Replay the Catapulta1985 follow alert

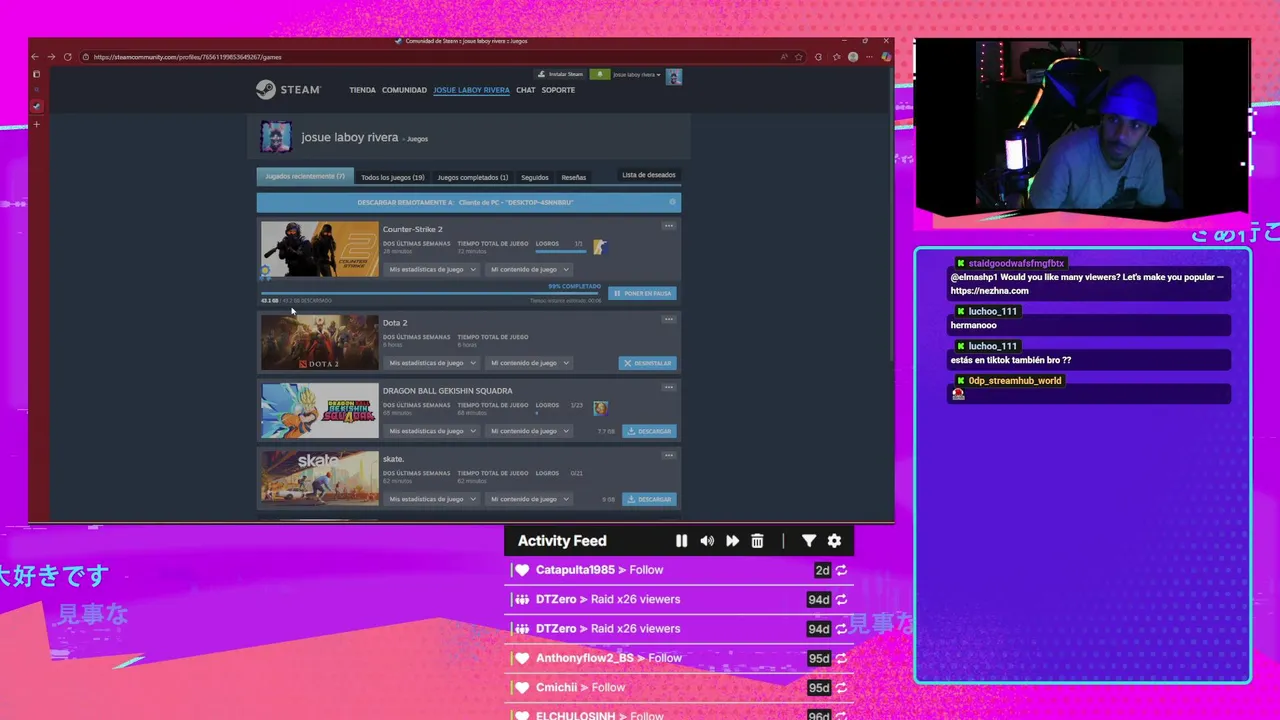(x=841, y=570)
